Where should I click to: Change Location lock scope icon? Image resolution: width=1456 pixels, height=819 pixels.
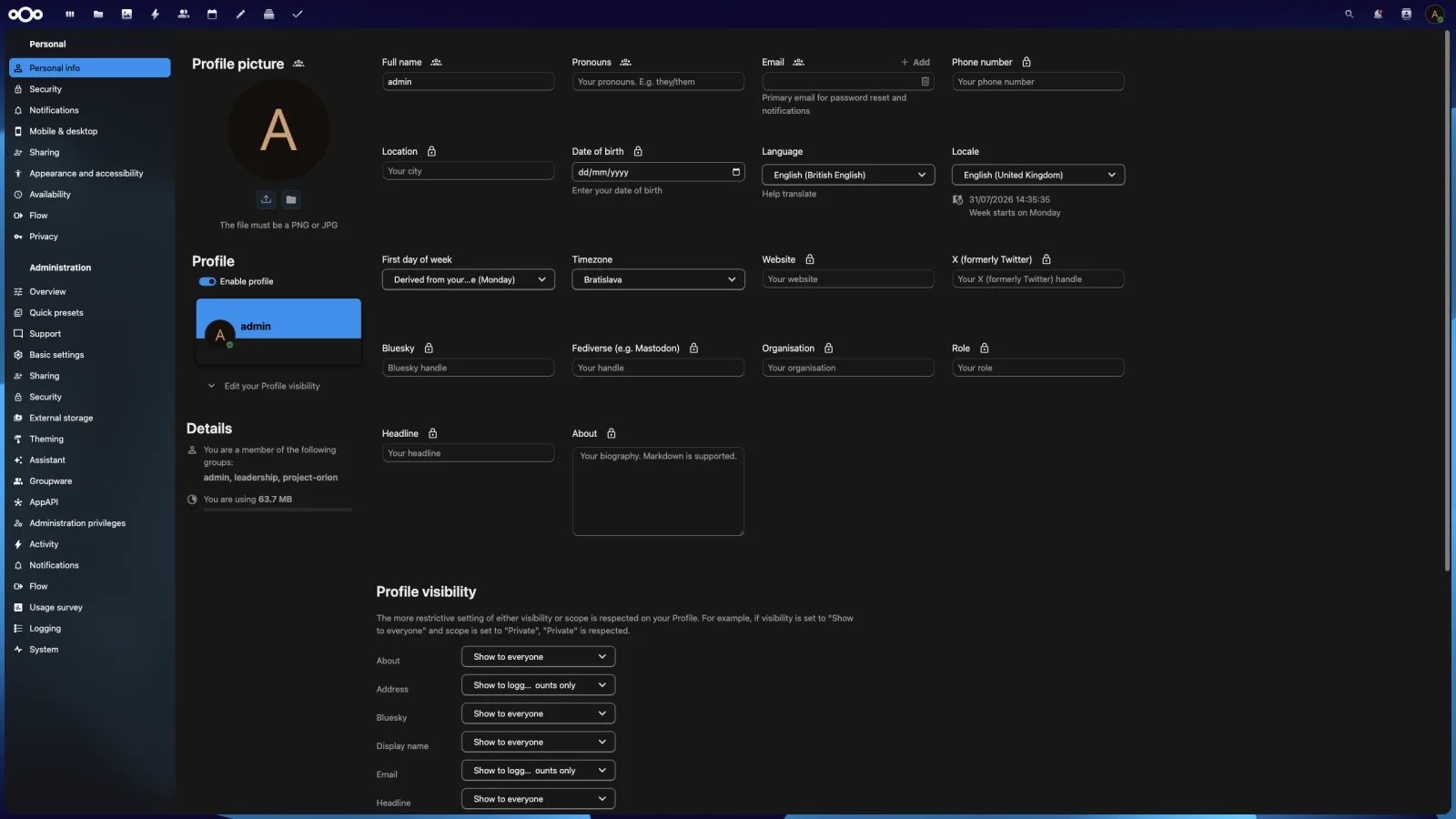tap(431, 151)
